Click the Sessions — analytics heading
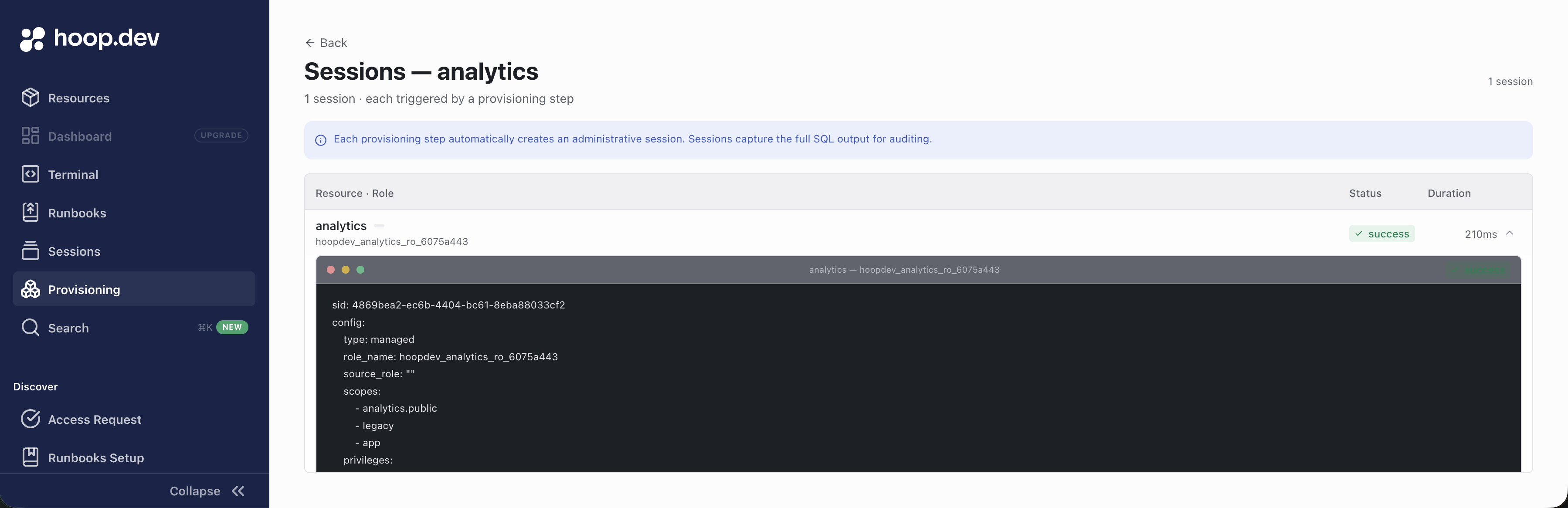This screenshot has width=1568, height=508. 421,71
